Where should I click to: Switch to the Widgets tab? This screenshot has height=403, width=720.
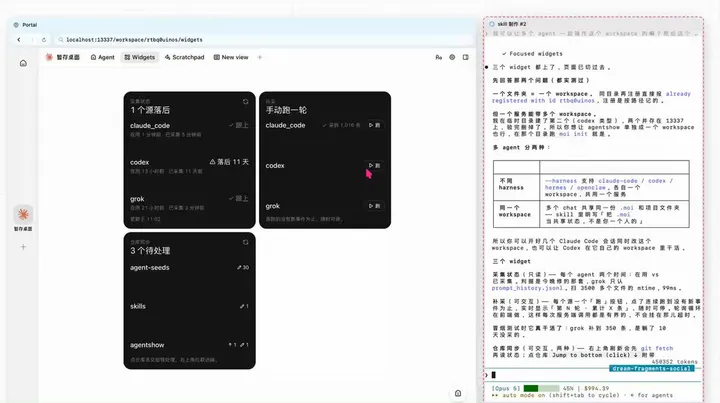click(x=140, y=57)
